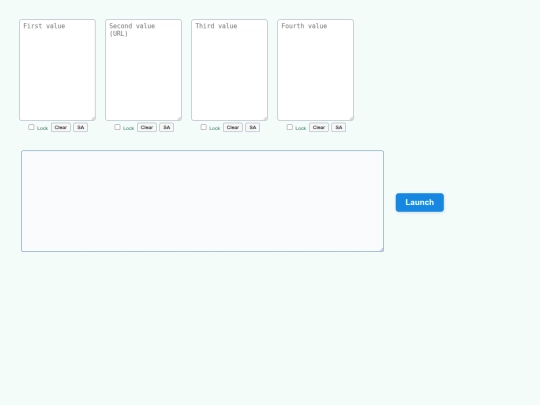Click the Lock label under First value
The image size is (540, 405).
(x=42, y=128)
